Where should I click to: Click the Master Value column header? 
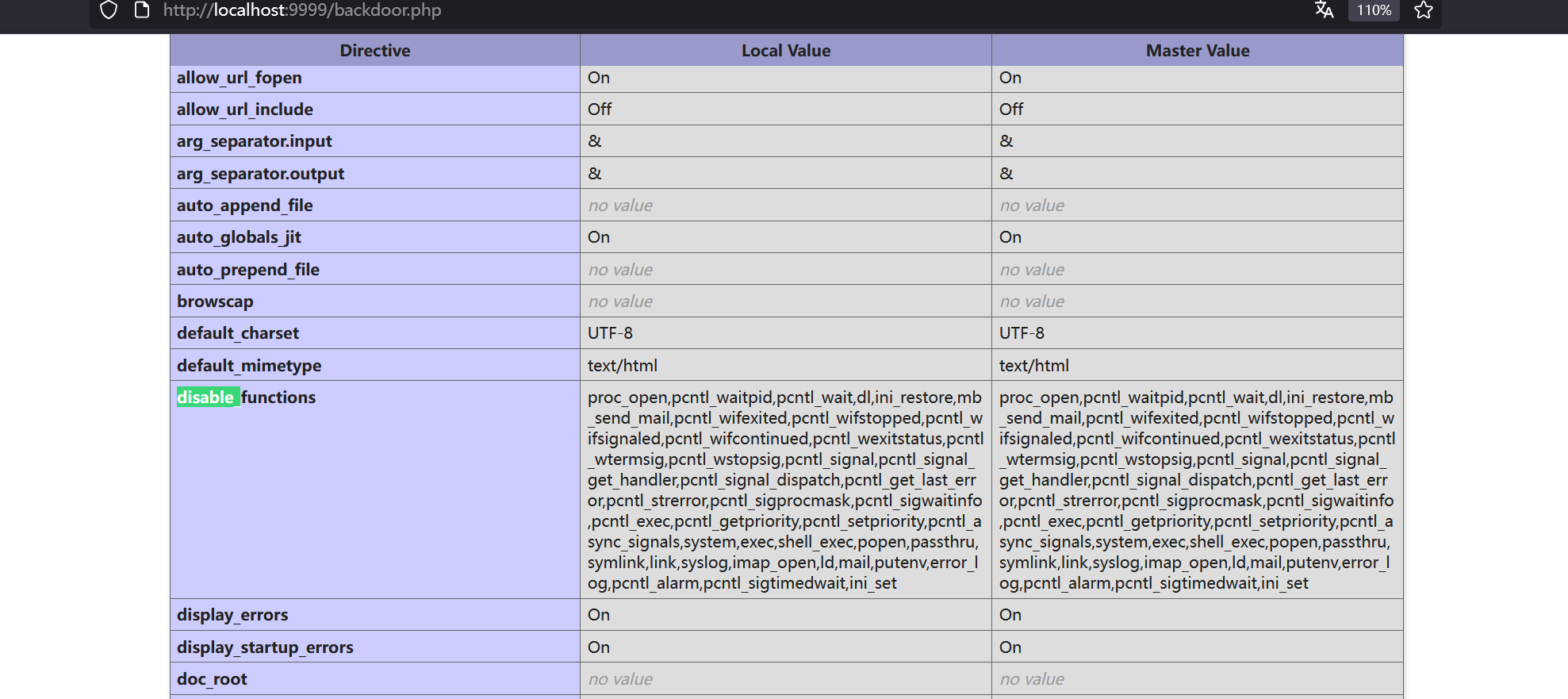(x=1197, y=51)
